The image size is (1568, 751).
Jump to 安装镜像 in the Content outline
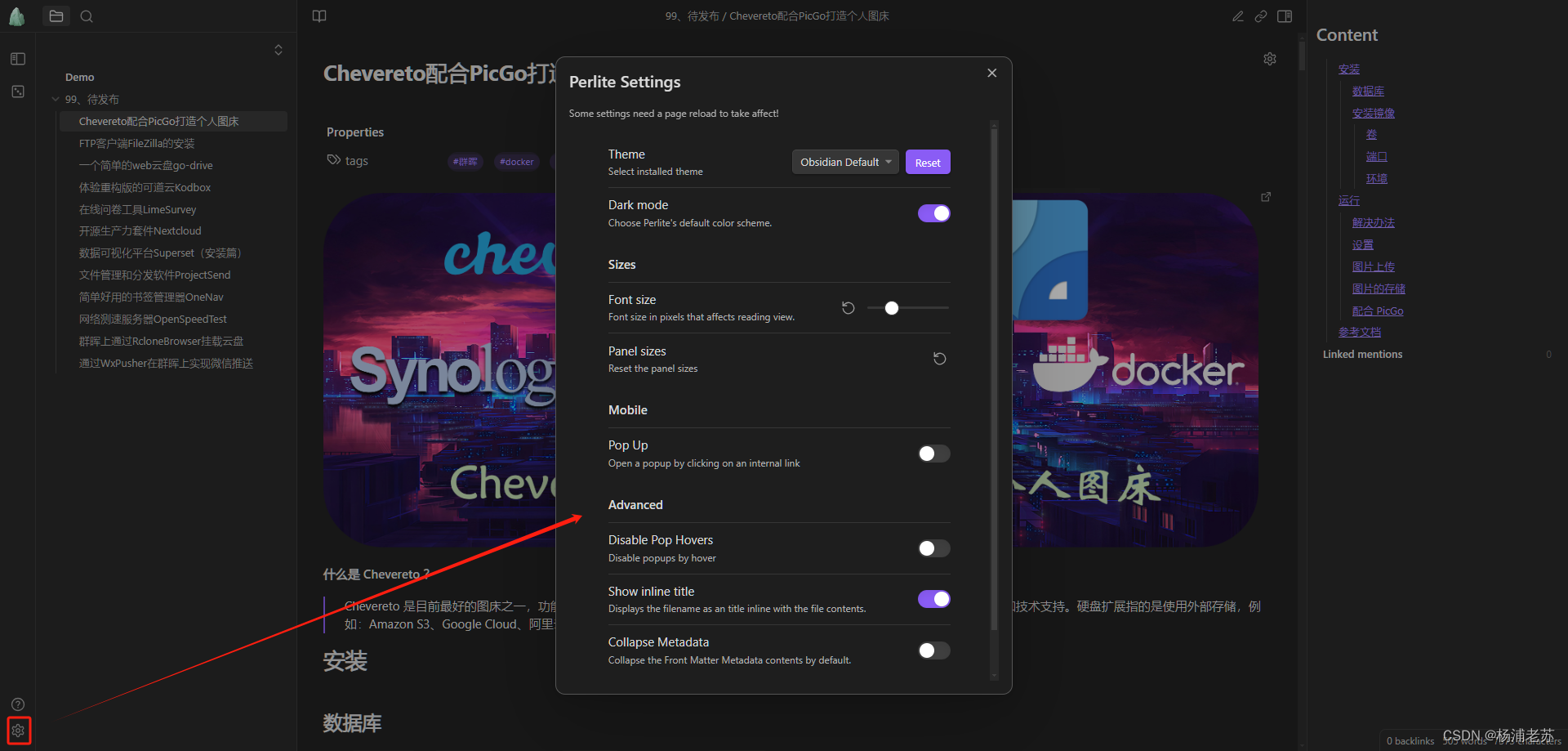tap(1374, 114)
